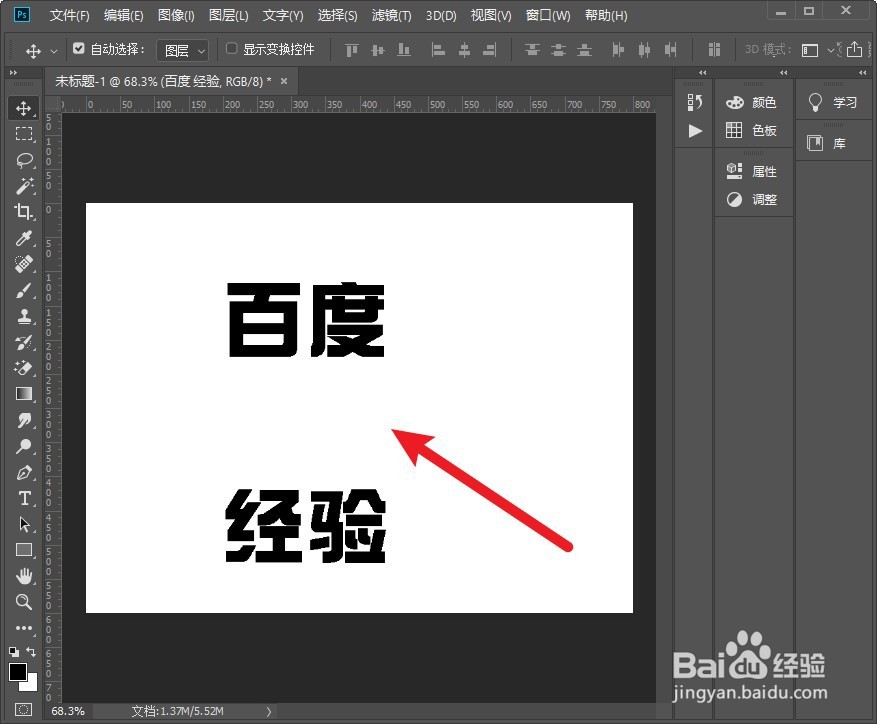This screenshot has height=724, width=877.
Task: Select the Dodge tool
Action: coord(23,446)
